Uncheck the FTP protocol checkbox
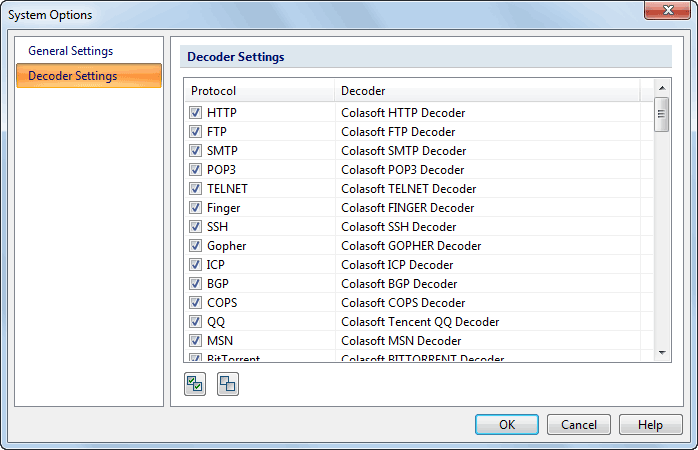The image size is (698, 450). 195,132
